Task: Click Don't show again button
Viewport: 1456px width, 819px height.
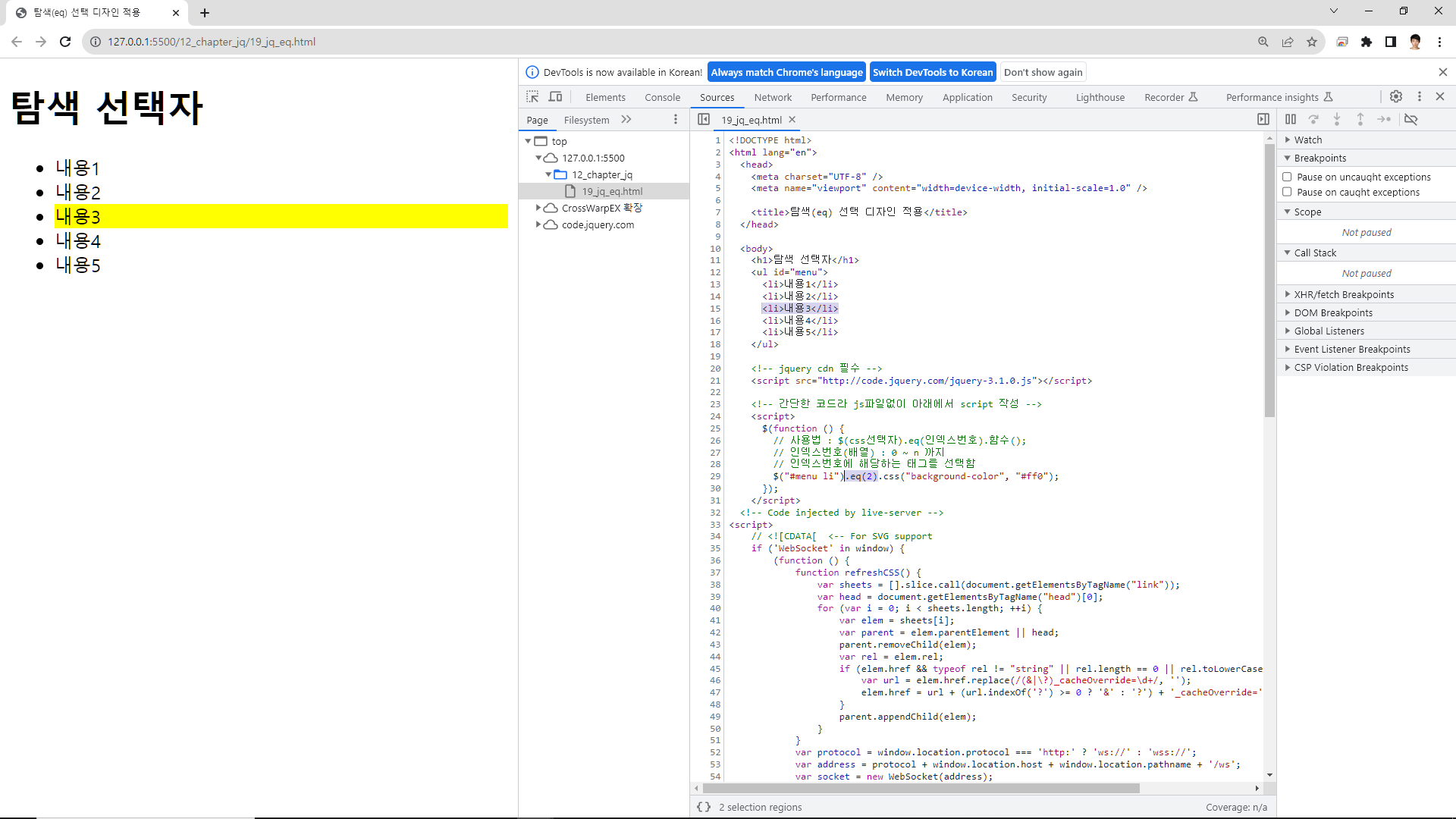Action: (x=1043, y=72)
